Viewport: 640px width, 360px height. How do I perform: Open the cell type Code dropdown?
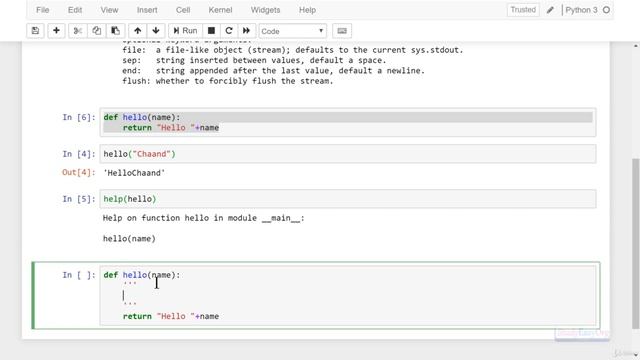tap(293, 31)
